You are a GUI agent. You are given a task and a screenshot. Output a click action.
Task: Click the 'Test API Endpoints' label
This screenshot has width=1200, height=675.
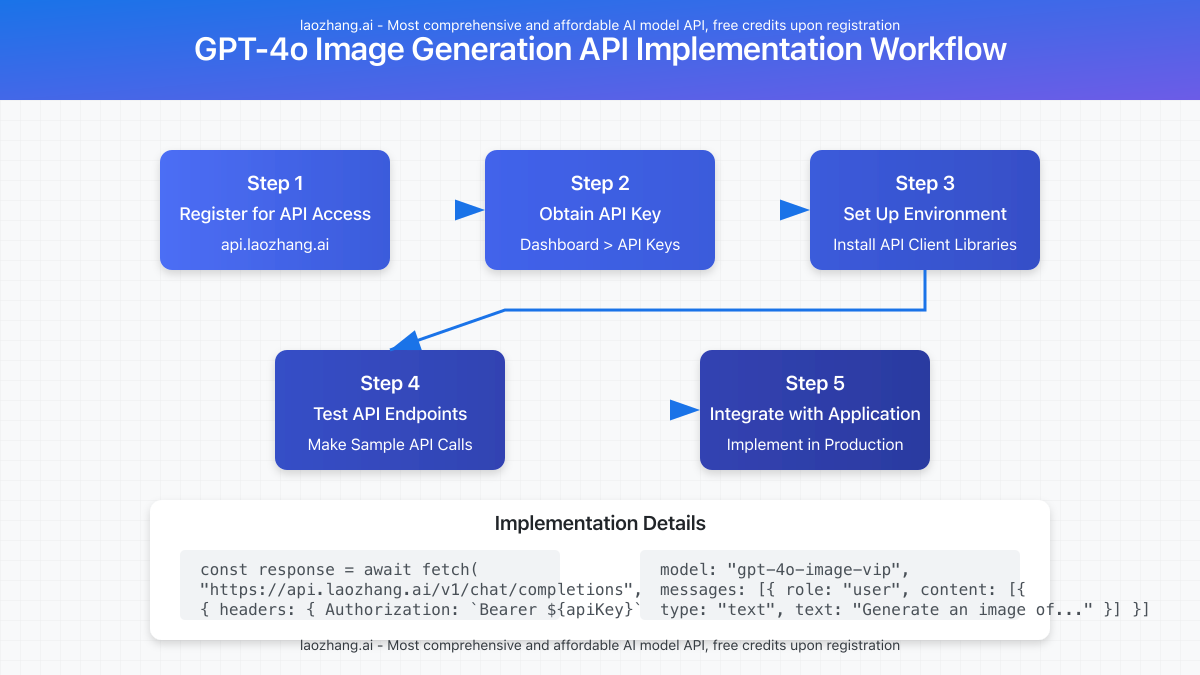tap(390, 414)
